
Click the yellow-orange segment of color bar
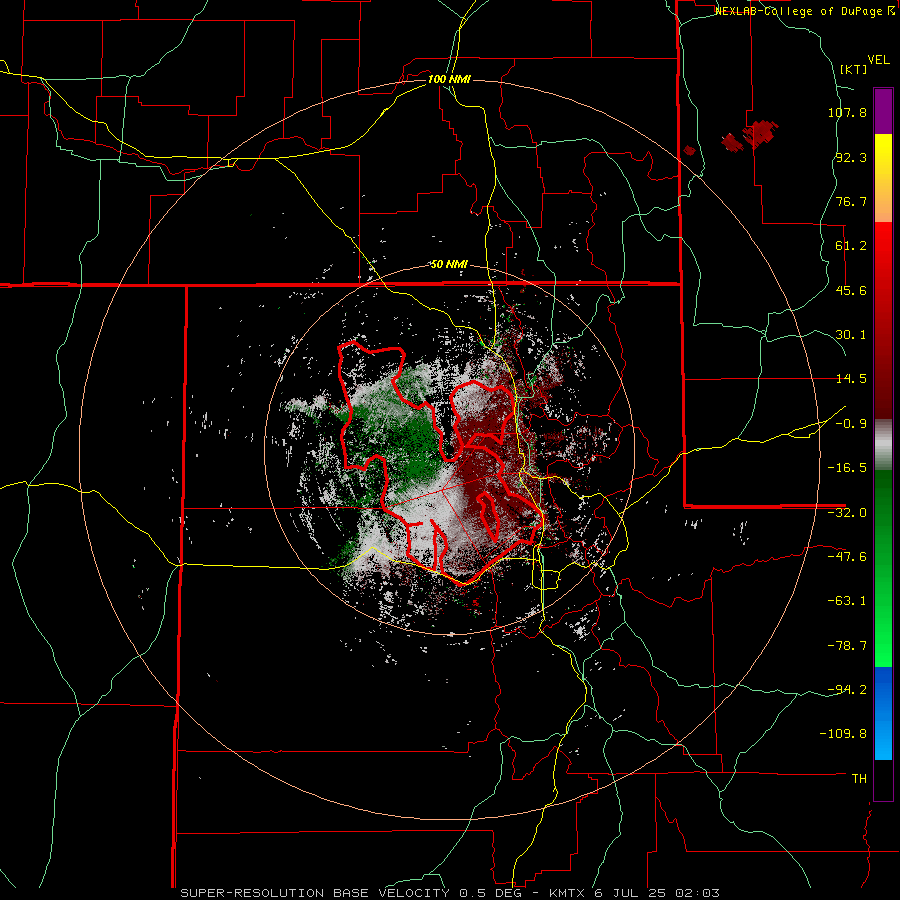[x=883, y=178]
